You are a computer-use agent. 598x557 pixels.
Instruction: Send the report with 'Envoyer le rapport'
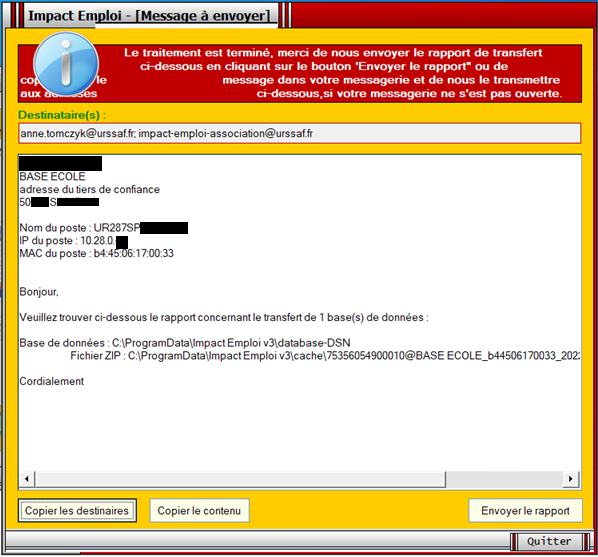525,510
